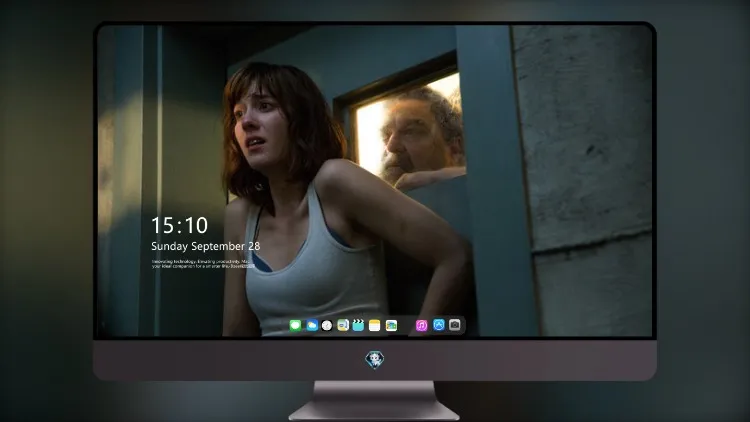Click the 15:10 clock display
Screen dimensions: 750x422
click(179, 226)
